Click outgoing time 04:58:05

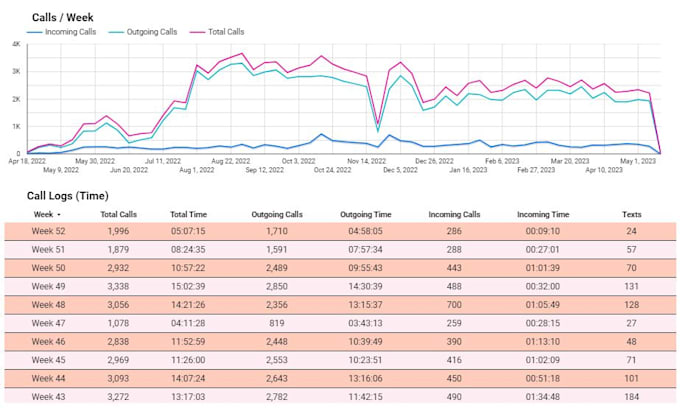[366, 231]
